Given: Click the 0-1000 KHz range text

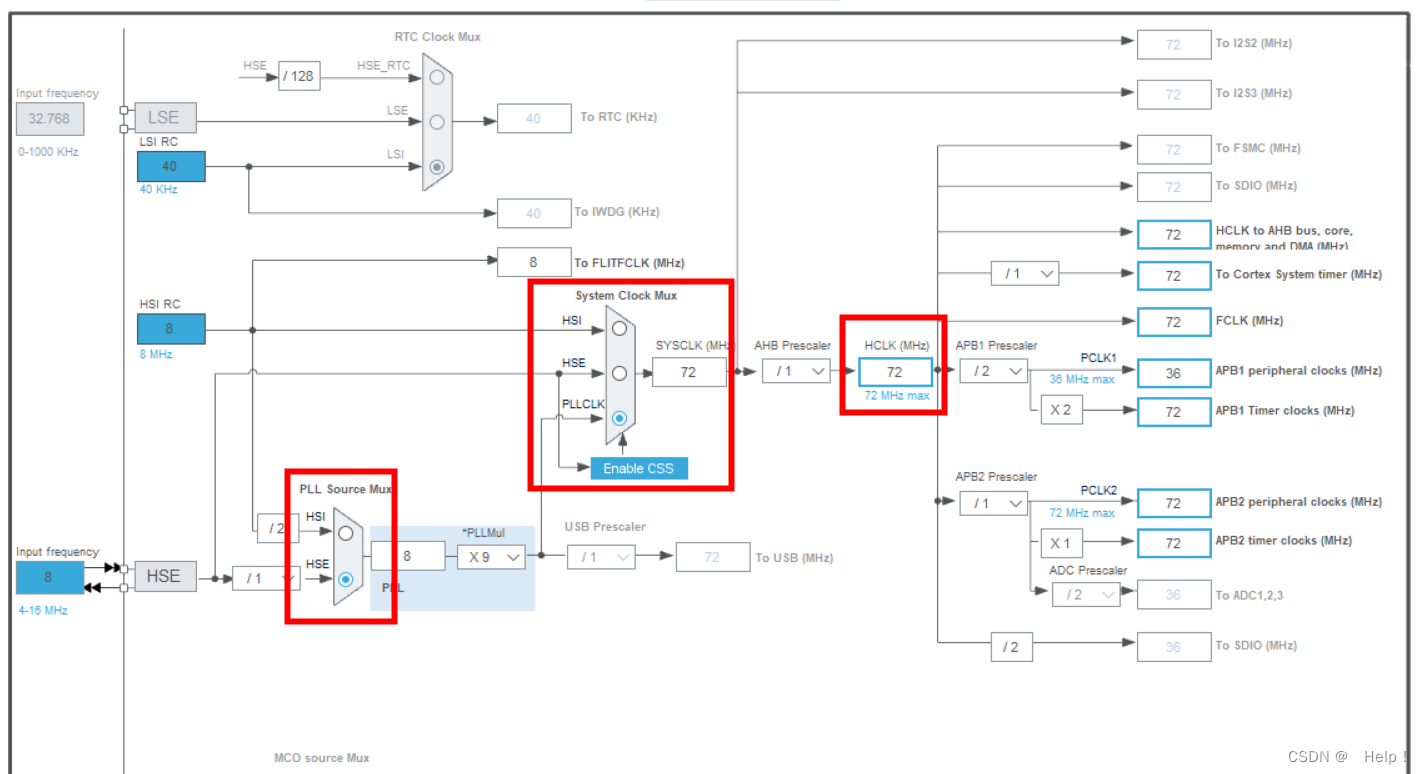Looking at the screenshot, I should (48, 152).
